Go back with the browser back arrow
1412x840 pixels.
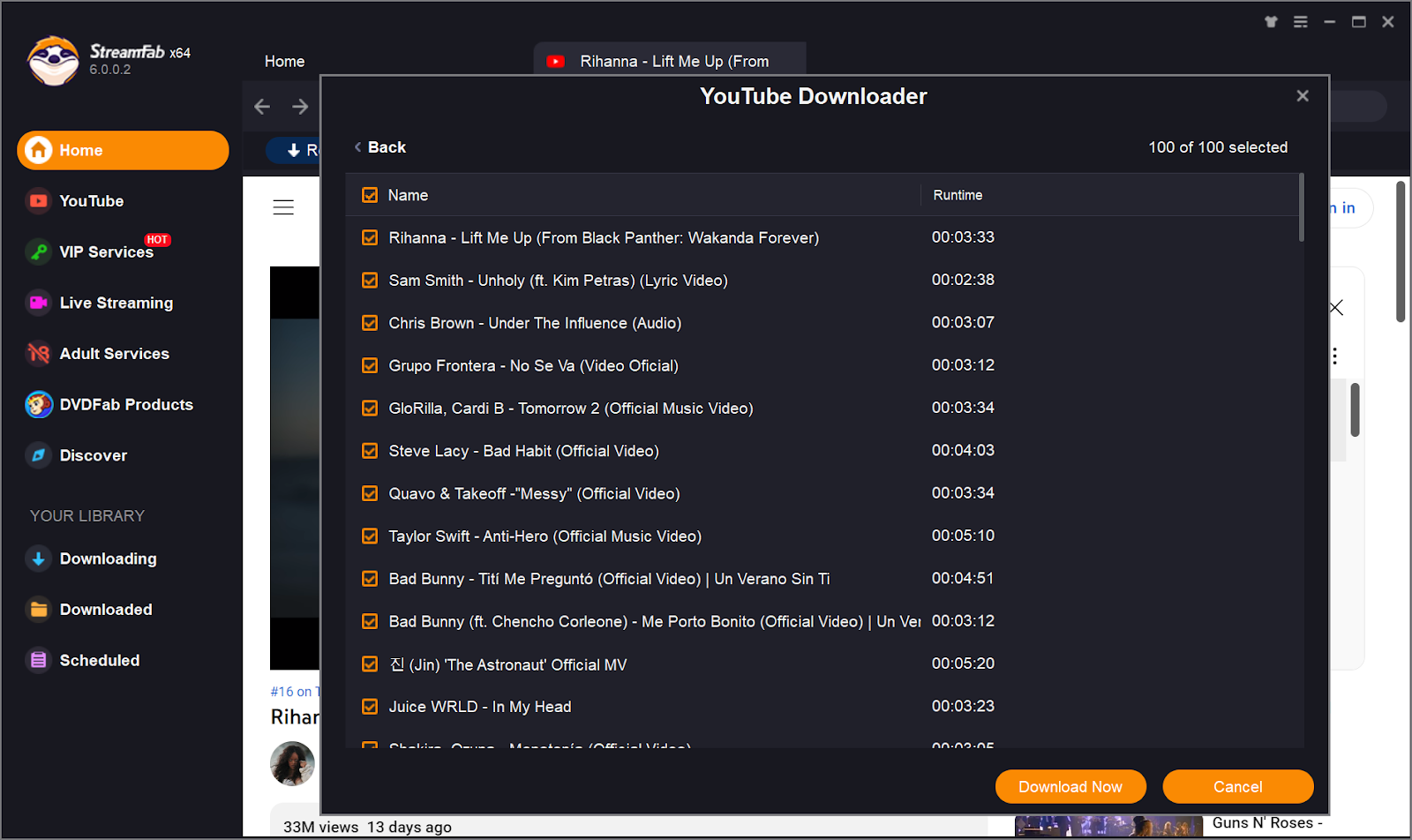tap(262, 107)
